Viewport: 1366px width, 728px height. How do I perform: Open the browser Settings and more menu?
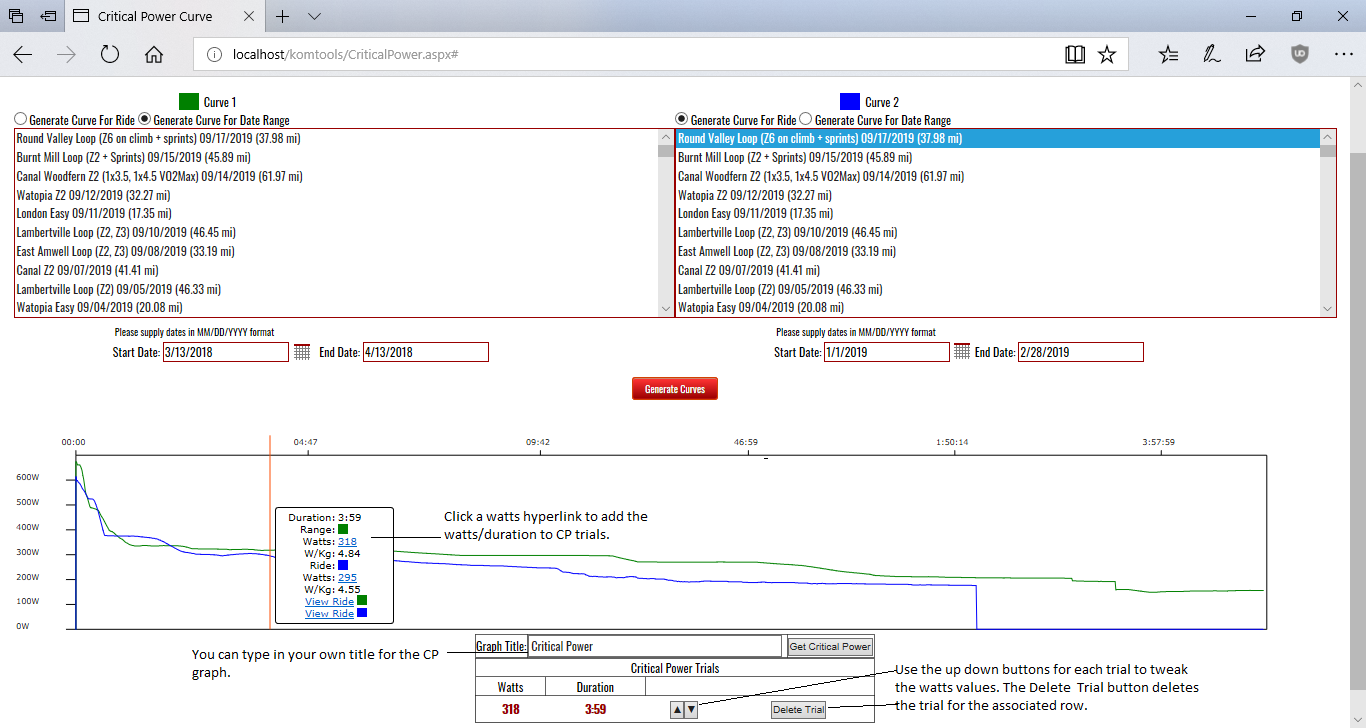(1343, 55)
